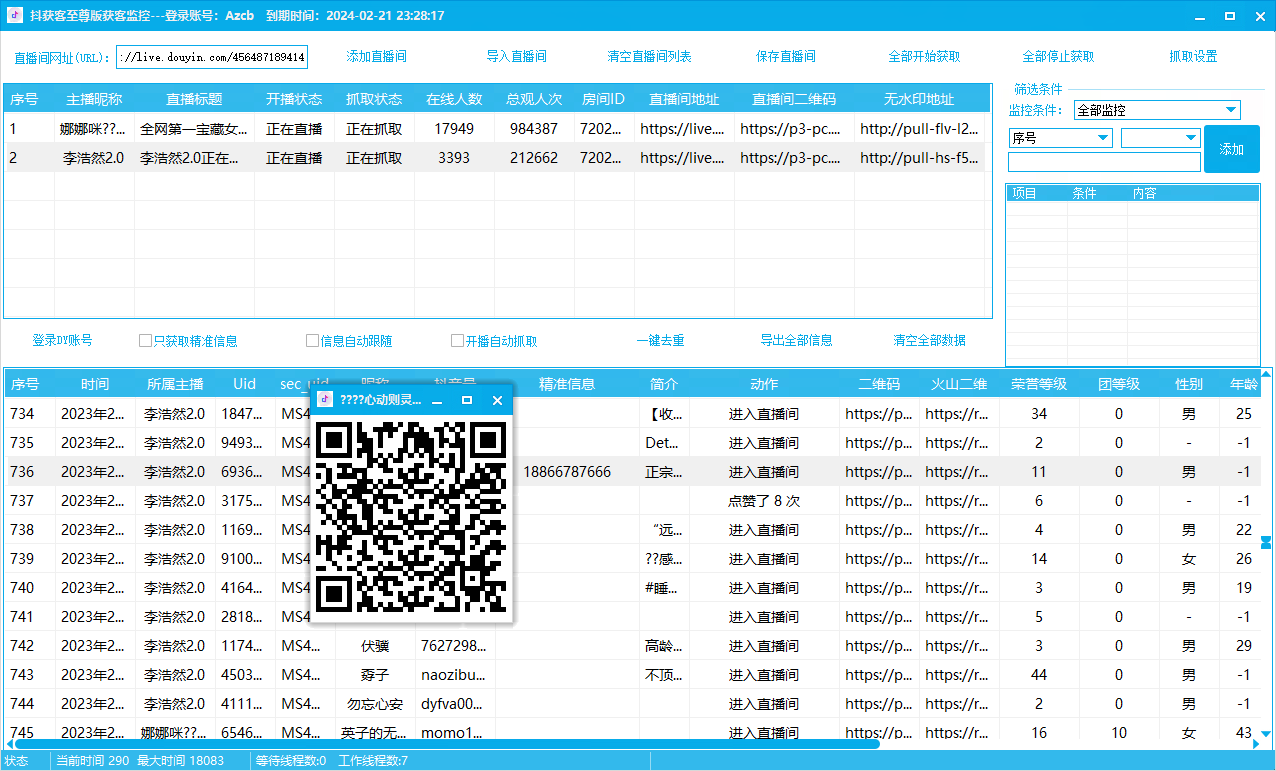Maximize the QR code popup window

click(x=467, y=400)
